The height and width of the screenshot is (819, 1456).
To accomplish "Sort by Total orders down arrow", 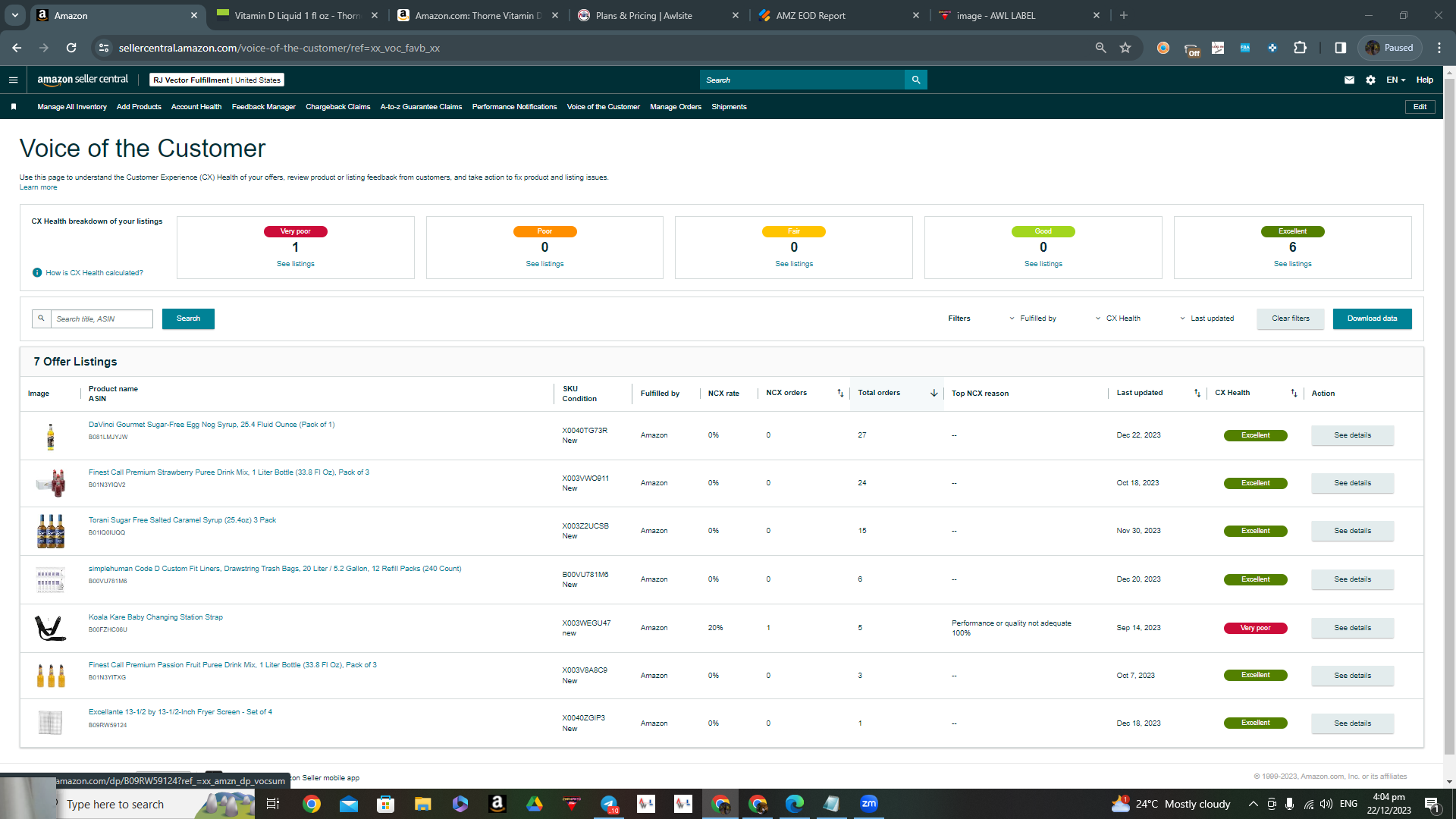I will click(x=934, y=393).
